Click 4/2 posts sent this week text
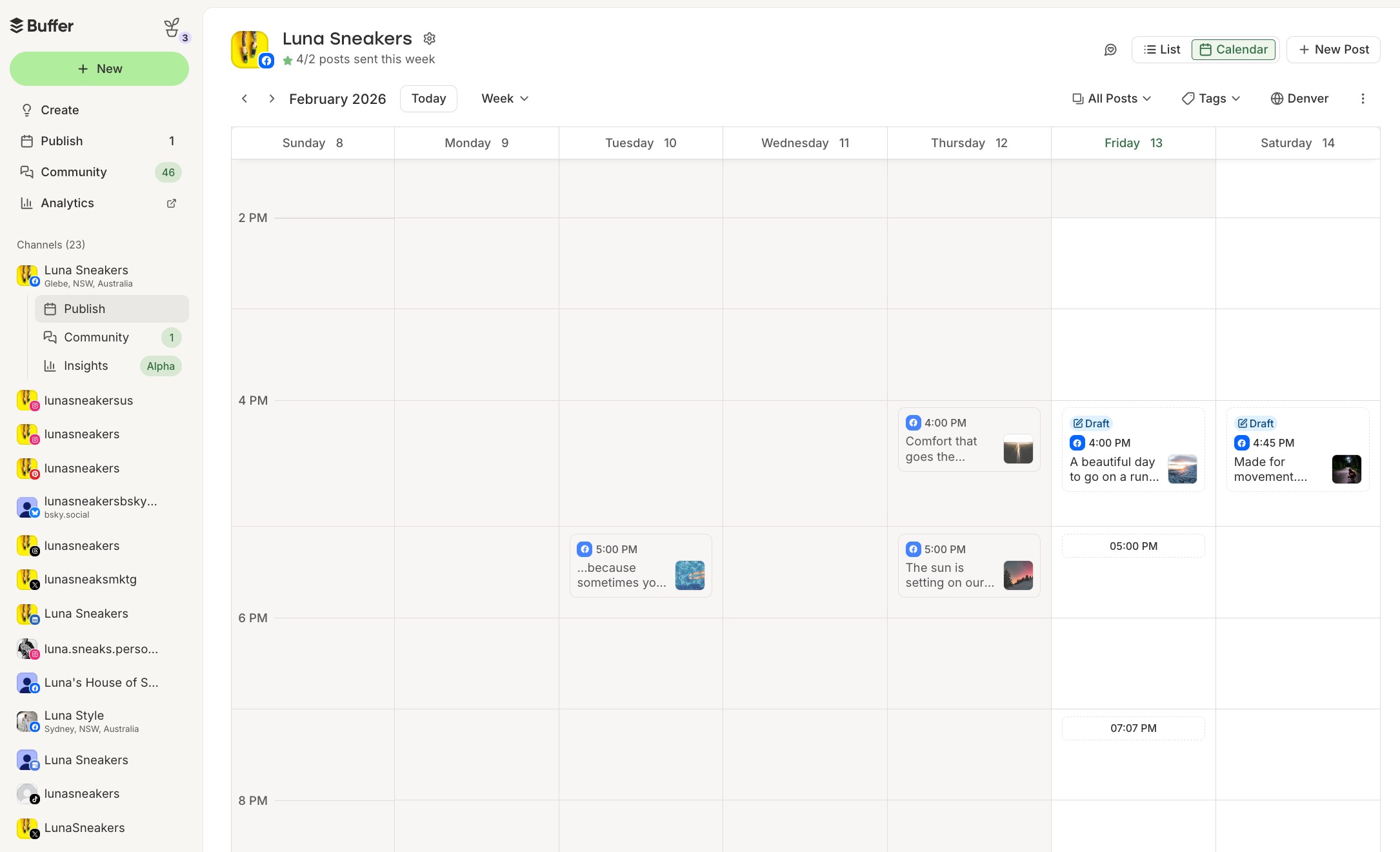 pyautogui.click(x=365, y=59)
